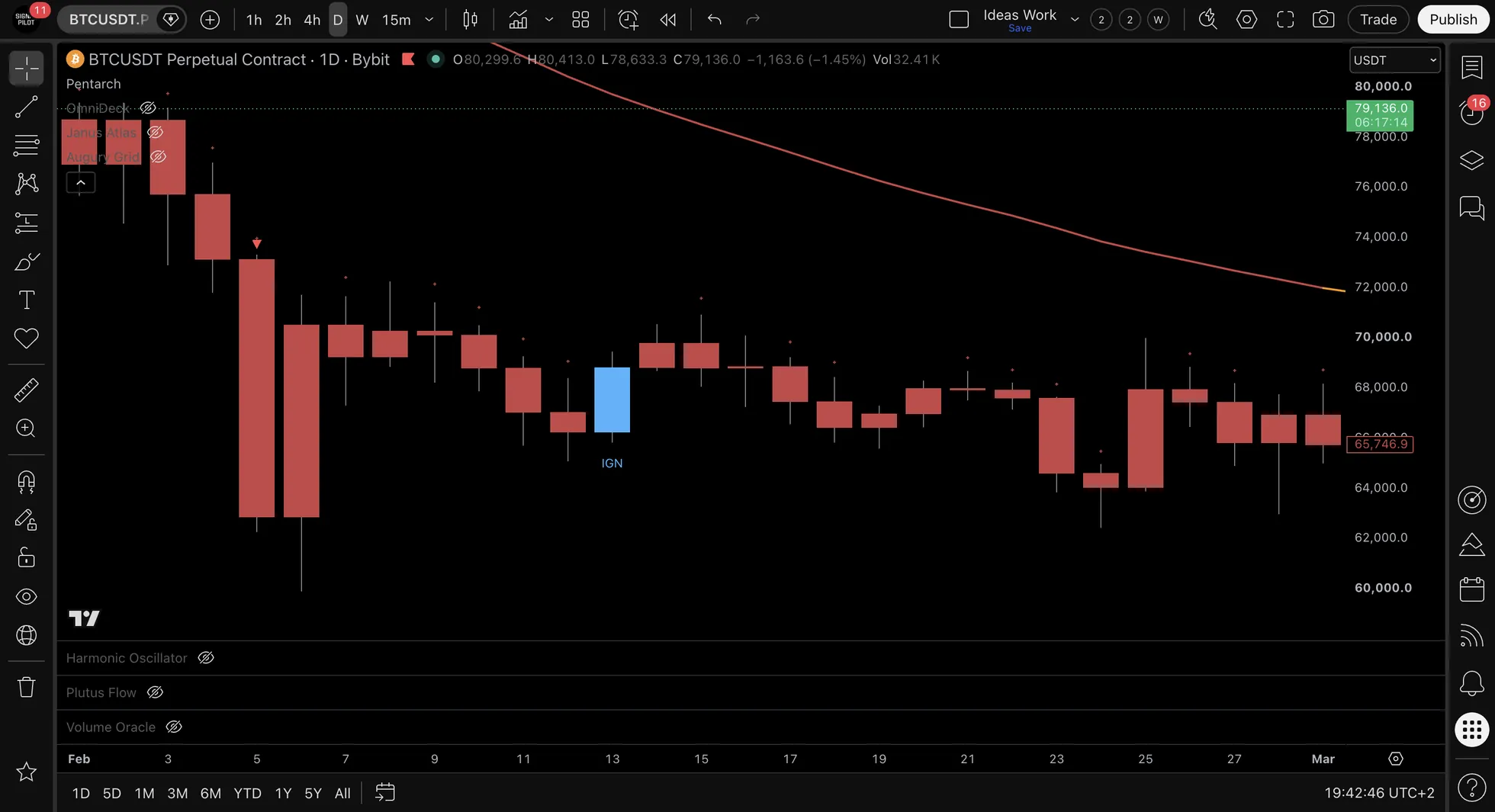Open the favorites star toolbar

click(27, 772)
